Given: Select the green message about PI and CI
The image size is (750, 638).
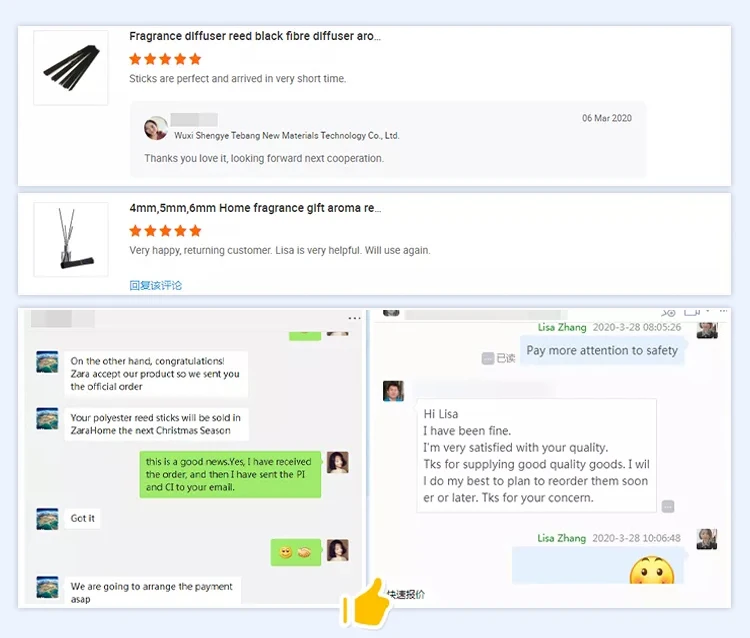Looking at the screenshot, I should [x=230, y=474].
